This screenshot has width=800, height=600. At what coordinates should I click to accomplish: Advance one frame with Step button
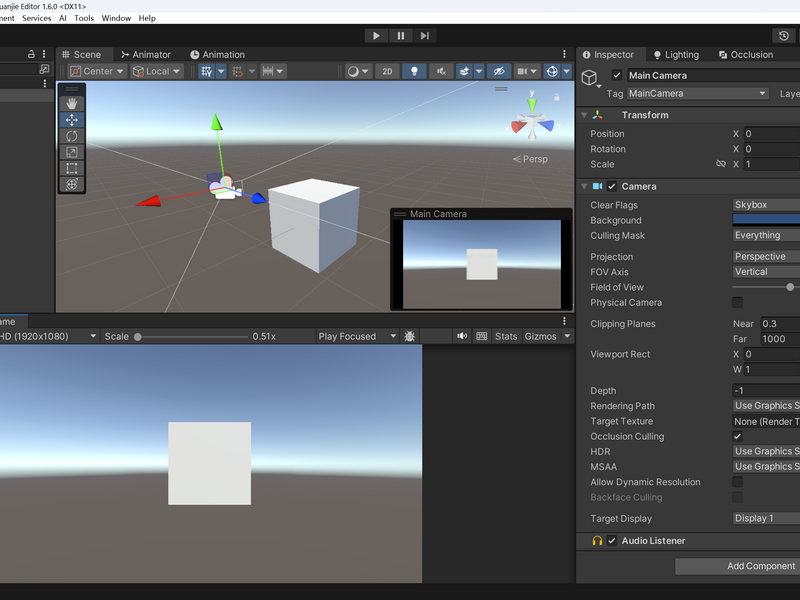tap(424, 36)
